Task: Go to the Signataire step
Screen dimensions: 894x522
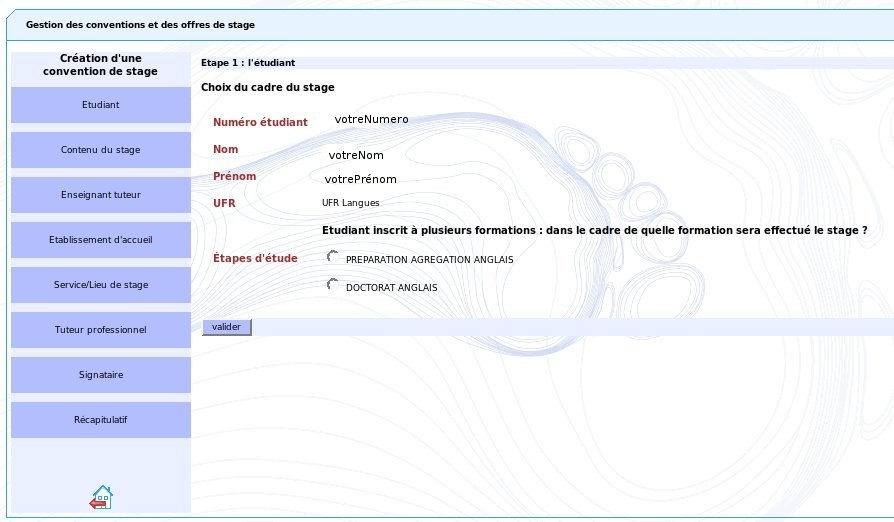Action: [x=101, y=375]
